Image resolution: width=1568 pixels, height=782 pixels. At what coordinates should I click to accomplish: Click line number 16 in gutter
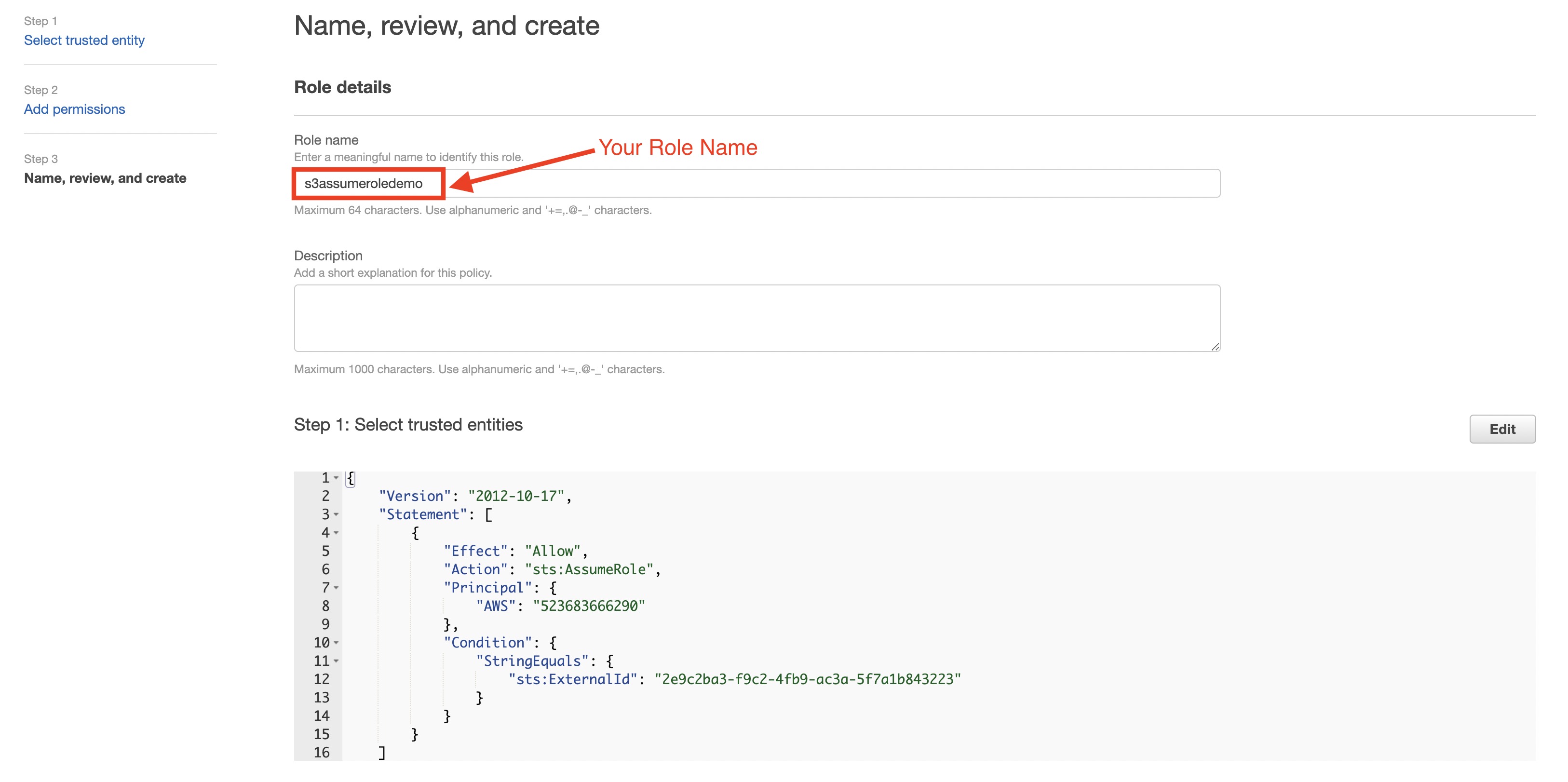click(322, 753)
